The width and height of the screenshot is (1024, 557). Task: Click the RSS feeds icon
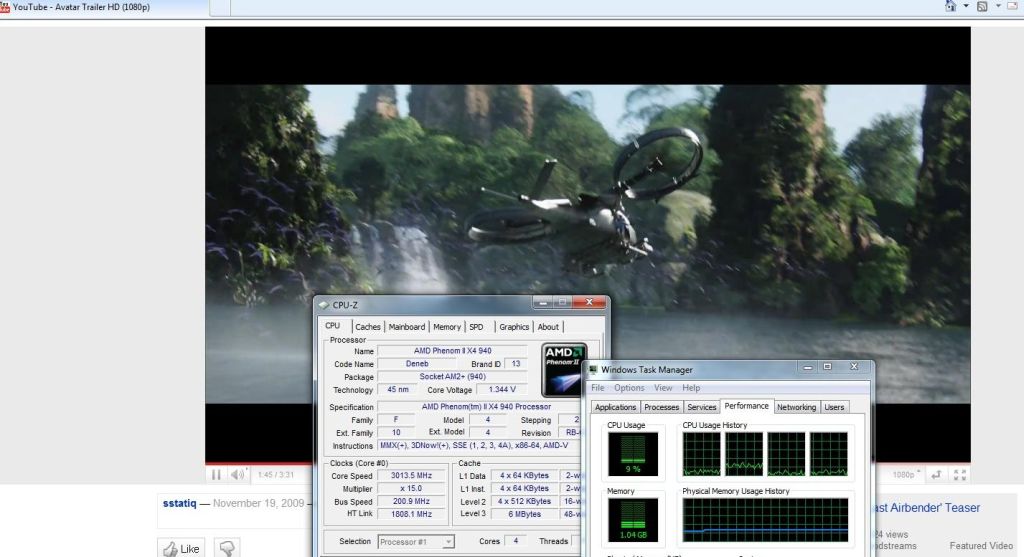(x=982, y=7)
